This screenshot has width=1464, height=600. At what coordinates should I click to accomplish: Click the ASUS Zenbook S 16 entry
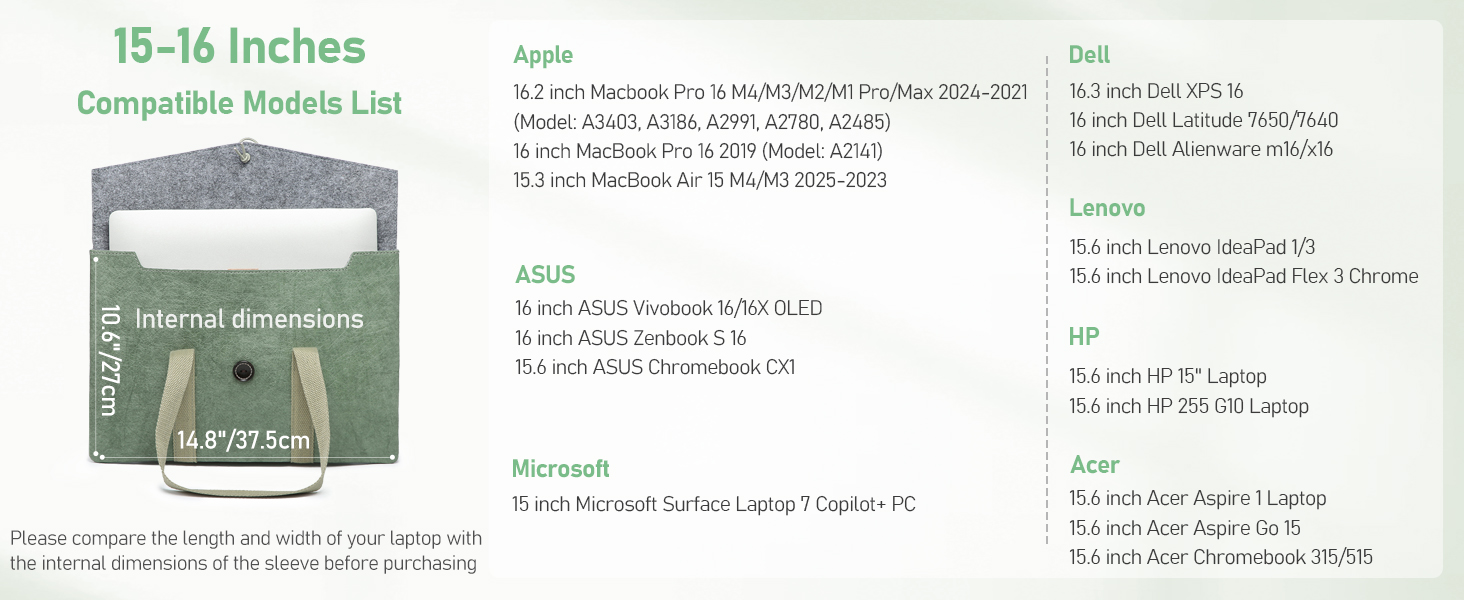pyautogui.click(x=630, y=338)
